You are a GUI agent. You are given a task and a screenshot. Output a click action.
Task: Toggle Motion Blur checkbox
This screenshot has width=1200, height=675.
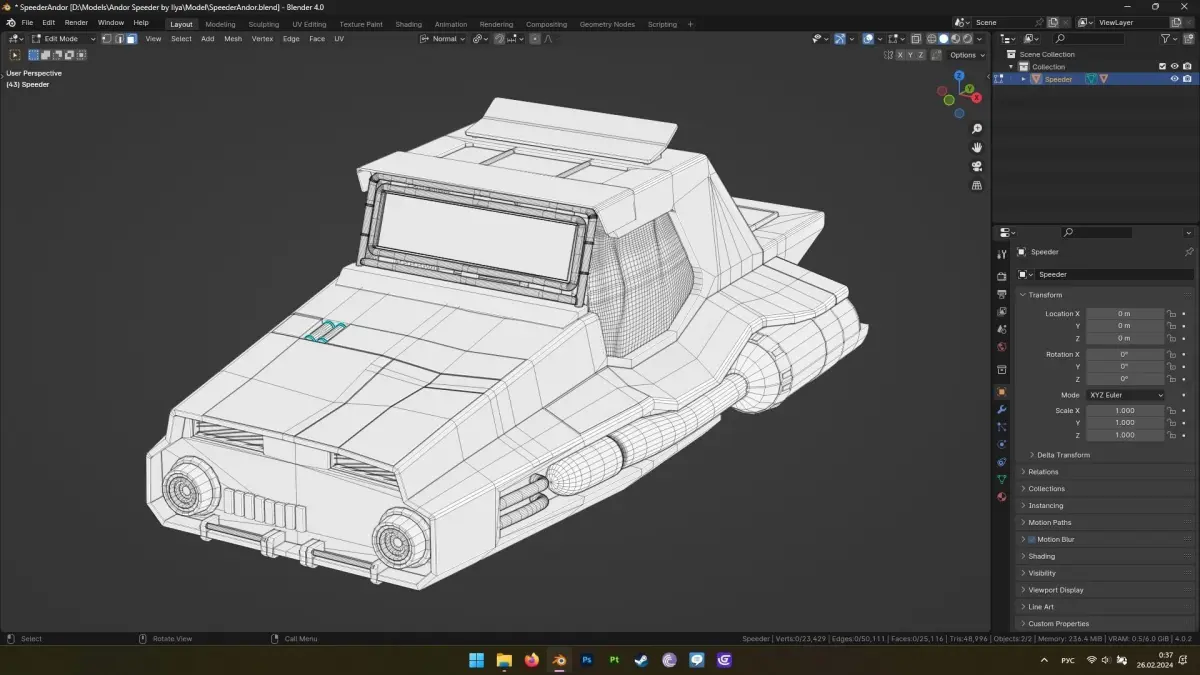1031,539
